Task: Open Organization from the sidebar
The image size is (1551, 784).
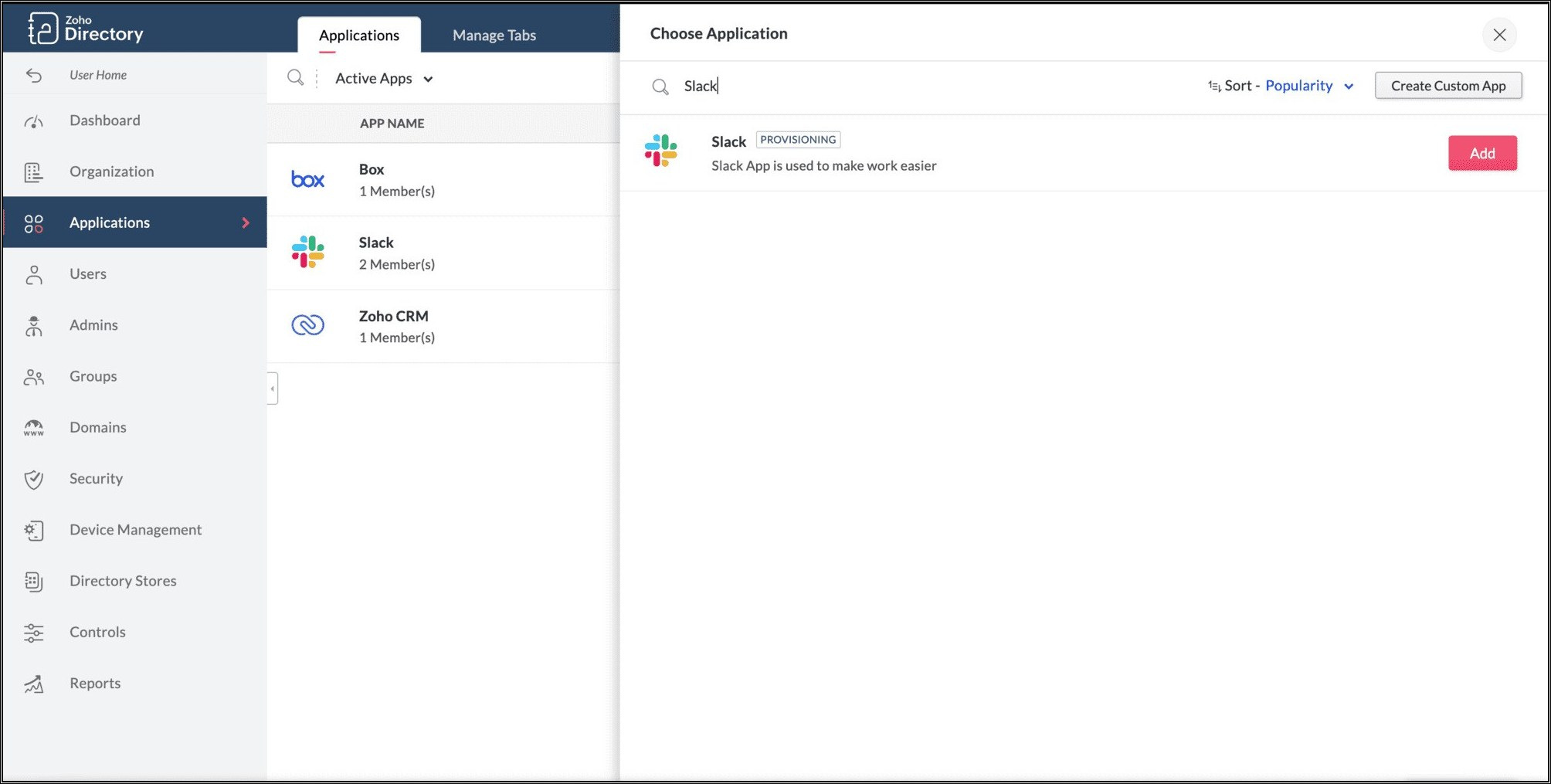Action: pyautogui.click(x=134, y=171)
